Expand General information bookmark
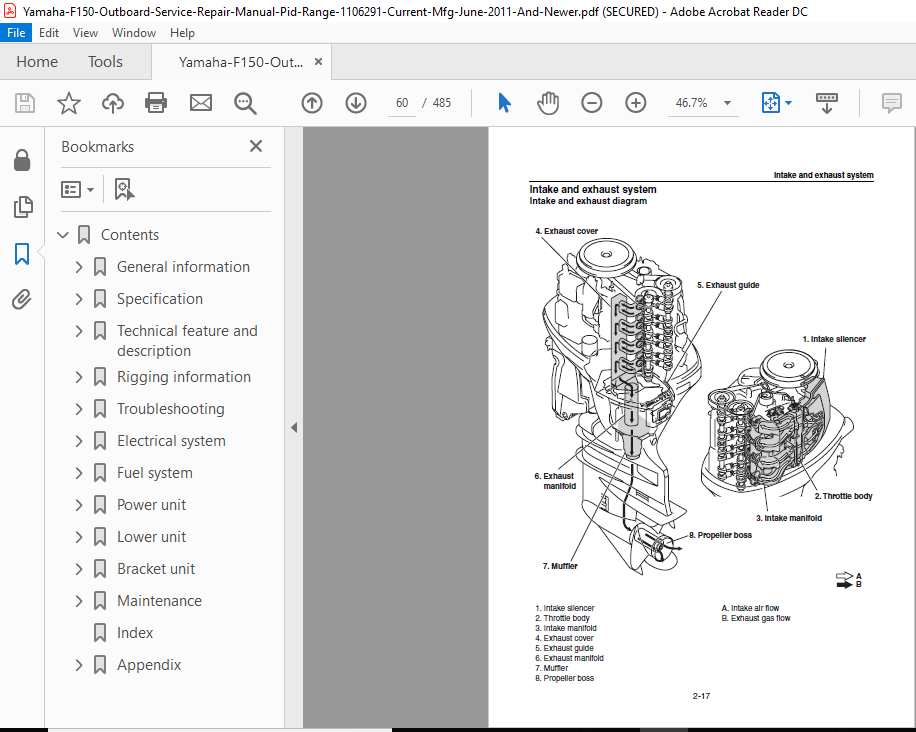The image size is (916, 732). tap(79, 267)
